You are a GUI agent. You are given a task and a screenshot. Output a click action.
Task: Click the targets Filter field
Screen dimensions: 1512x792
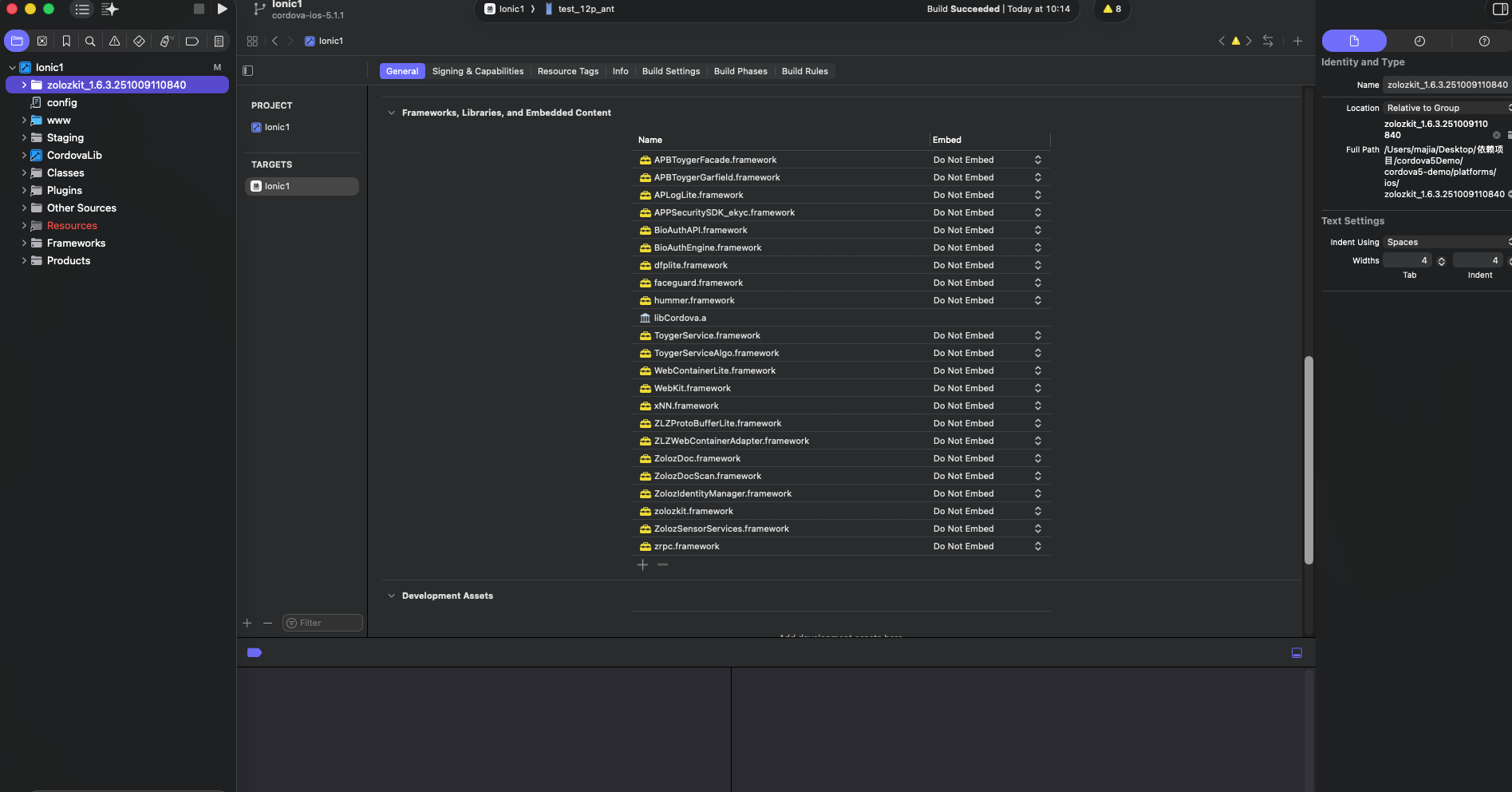click(x=322, y=623)
